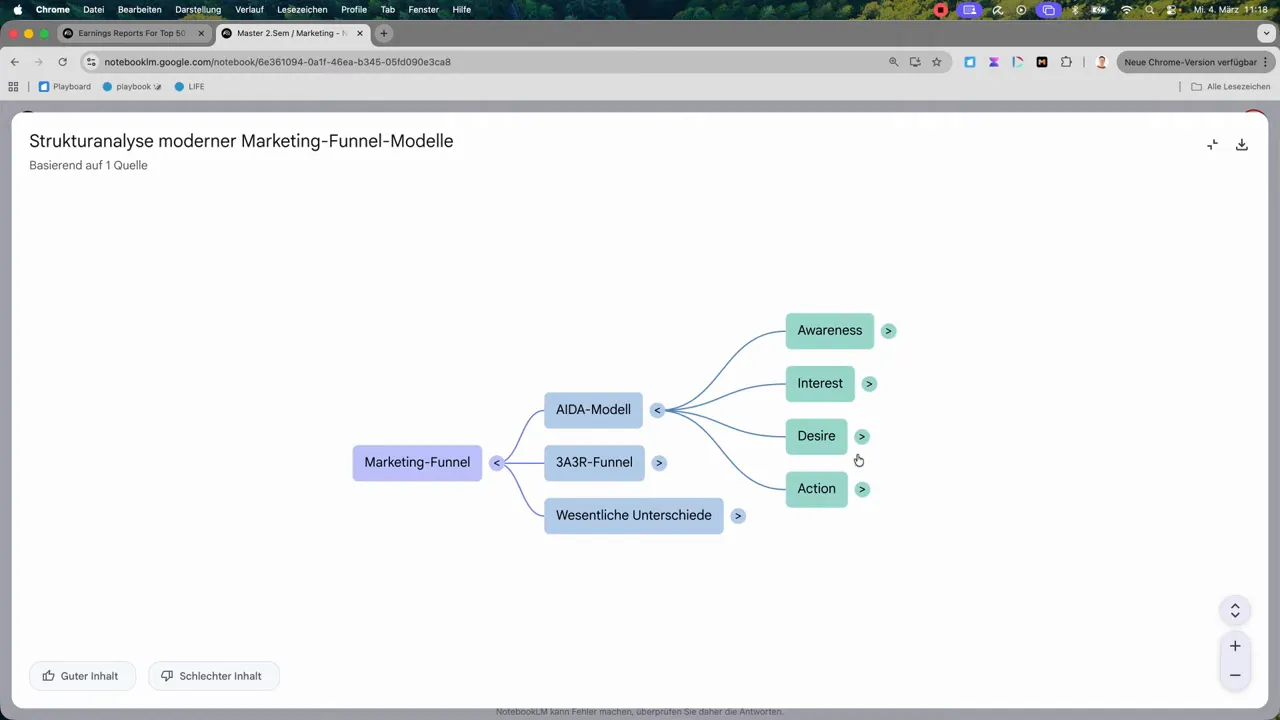Viewport: 1280px width, 720px height.
Task: Open the Darstellung menu
Action: 198,10
